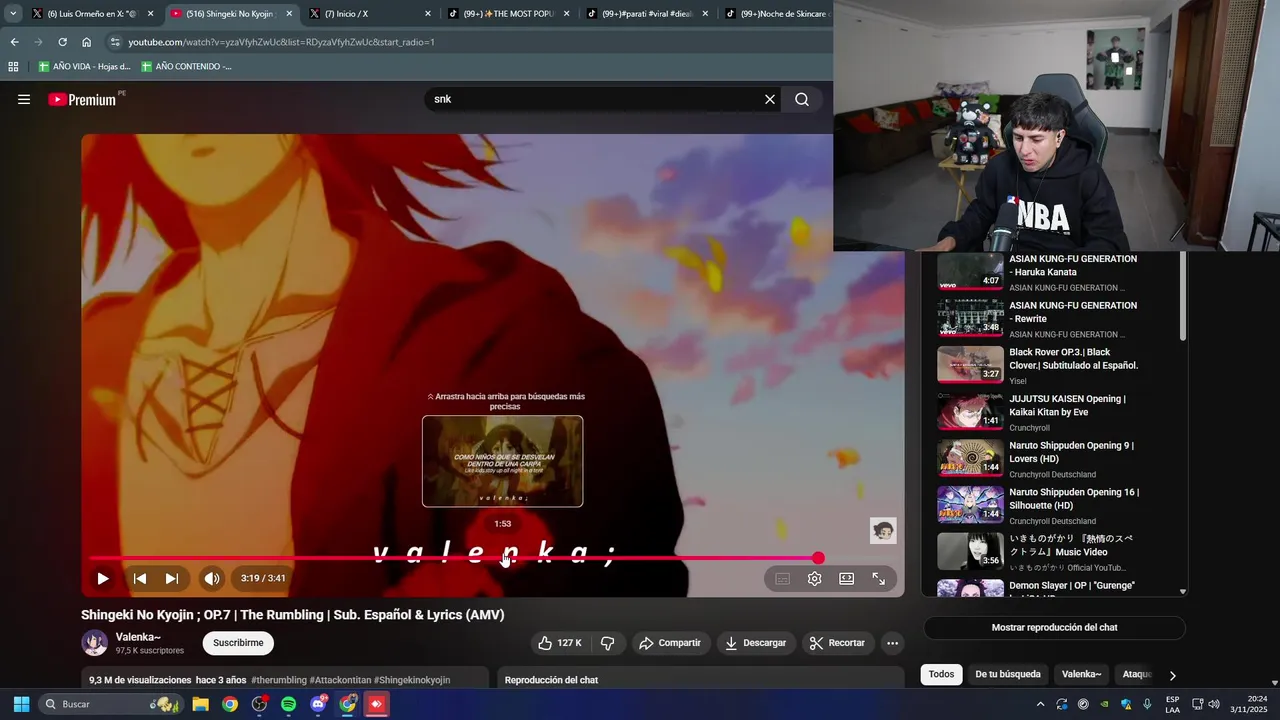
Task: Click the #therumbling hashtag
Action: [x=279, y=680]
